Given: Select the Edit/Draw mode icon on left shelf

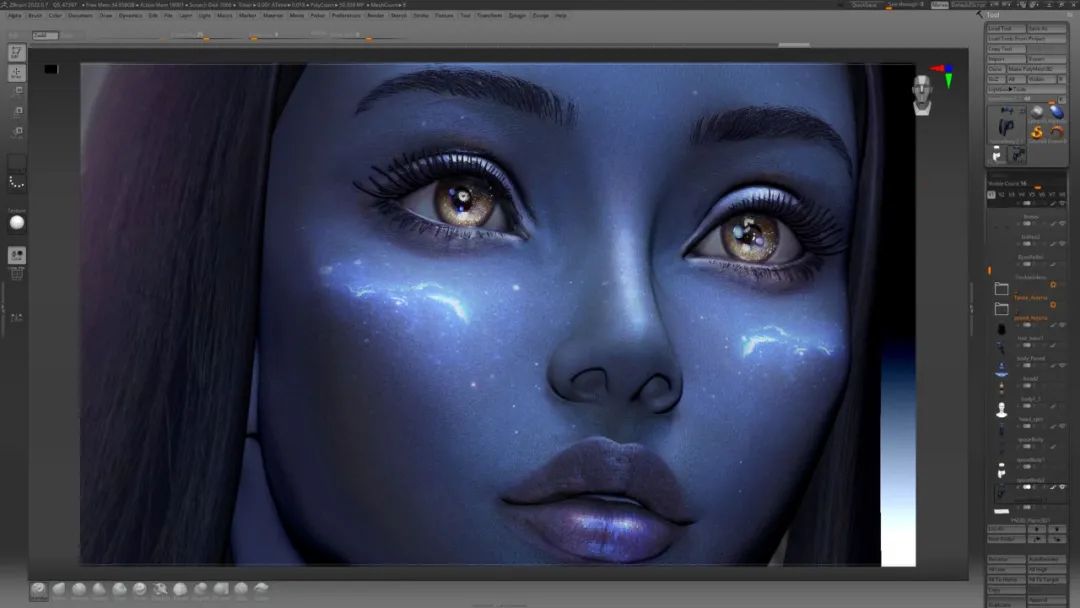Looking at the screenshot, I should click(17, 52).
